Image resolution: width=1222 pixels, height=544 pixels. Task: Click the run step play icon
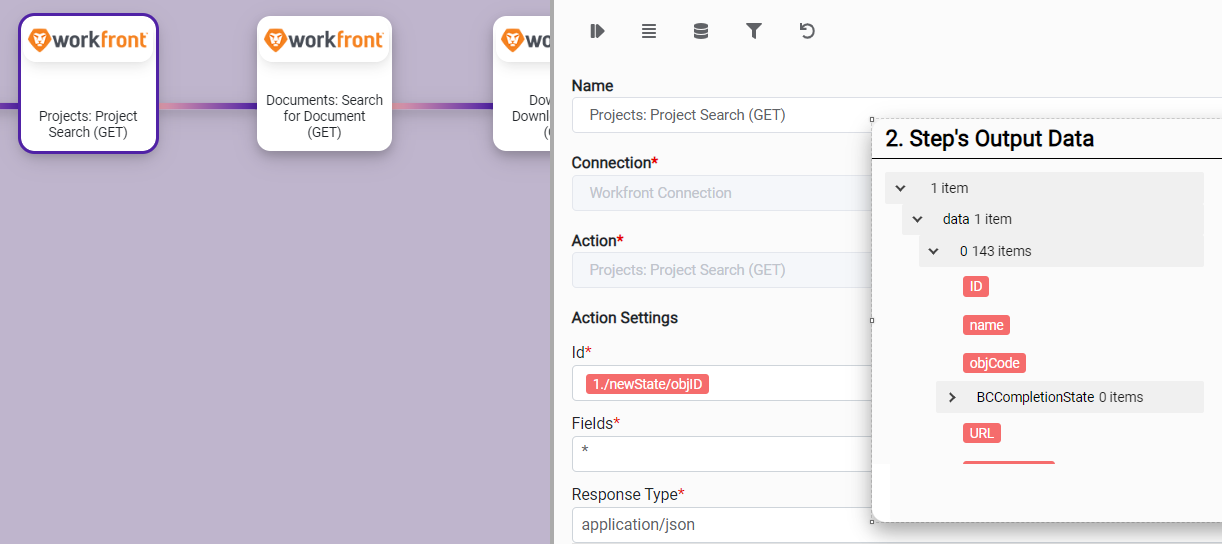pyautogui.click(x=597, y=31)
